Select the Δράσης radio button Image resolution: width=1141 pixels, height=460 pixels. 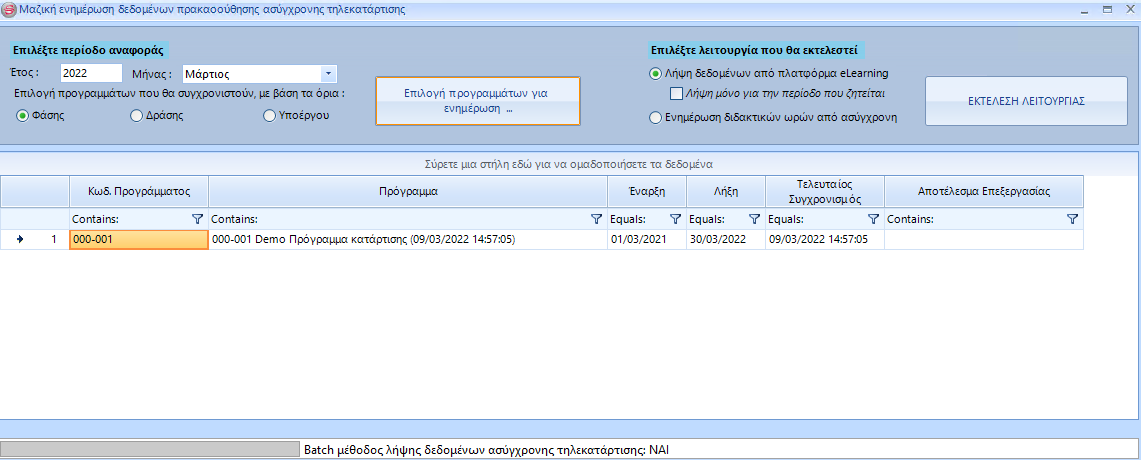137,115
